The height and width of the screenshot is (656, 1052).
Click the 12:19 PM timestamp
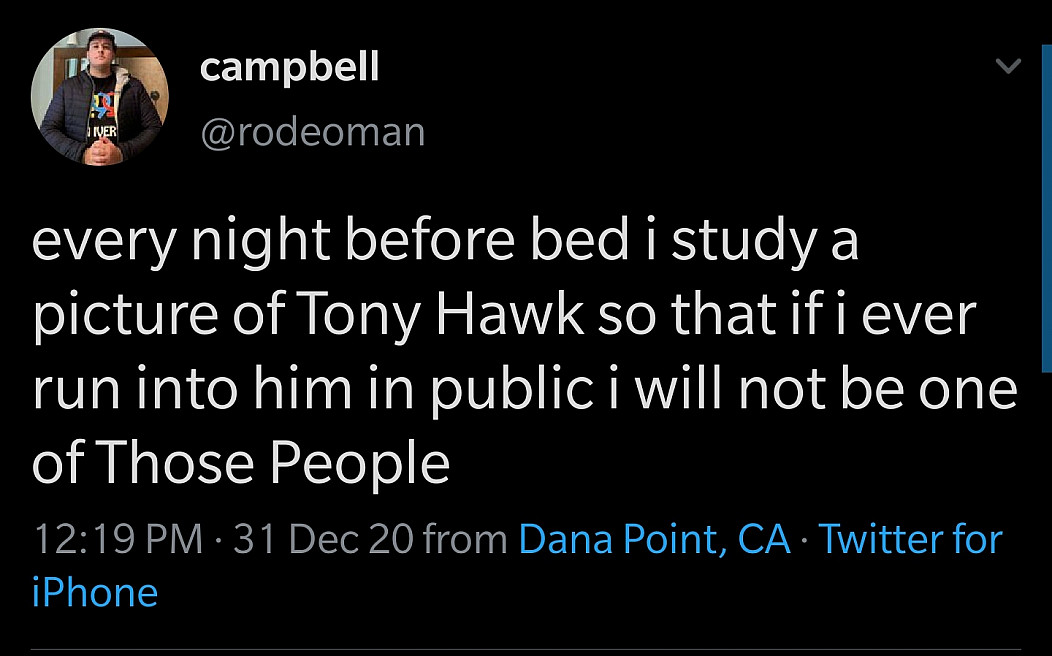pos(117,540)
